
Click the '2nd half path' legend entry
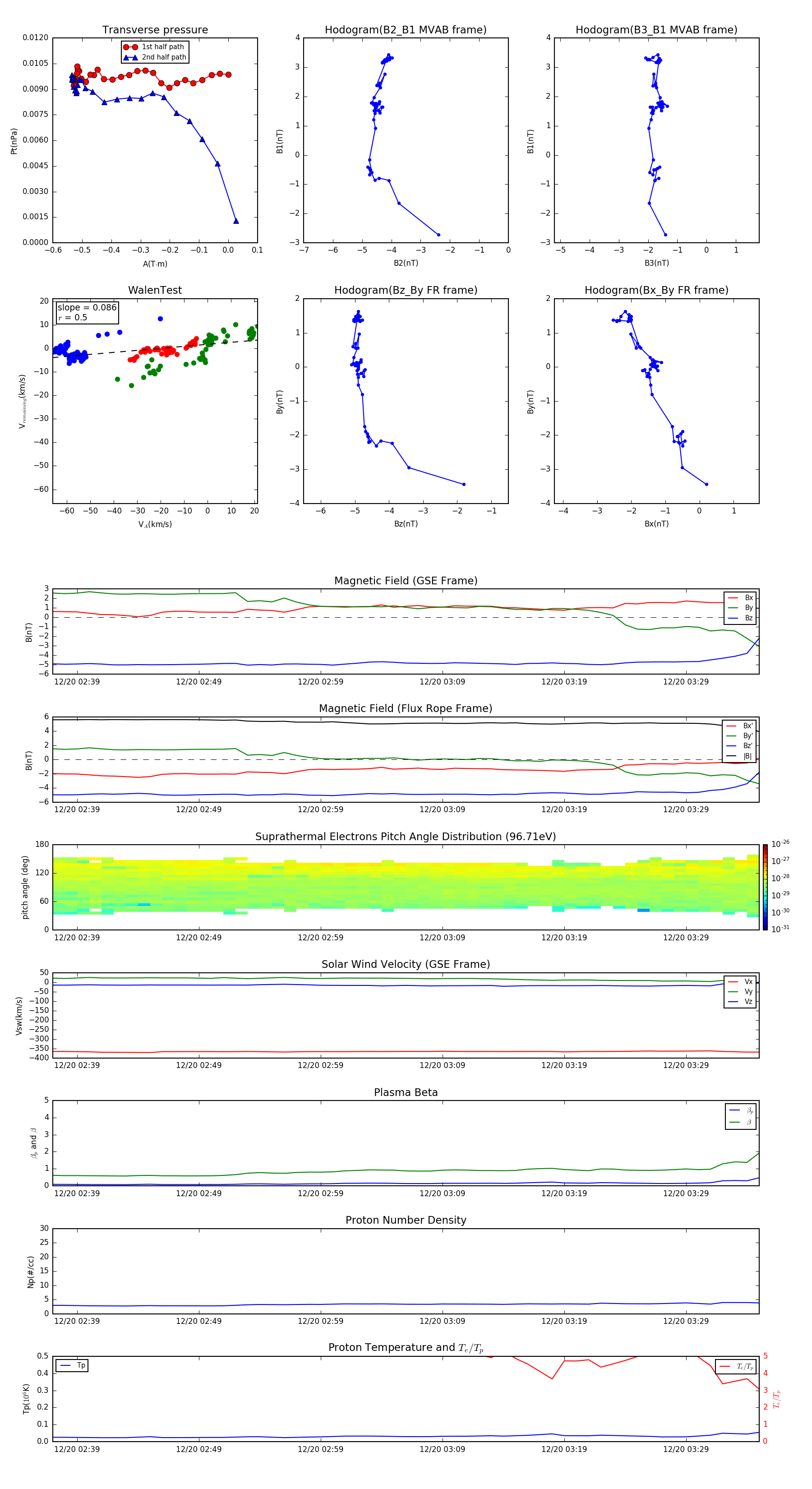coord(156,57)
